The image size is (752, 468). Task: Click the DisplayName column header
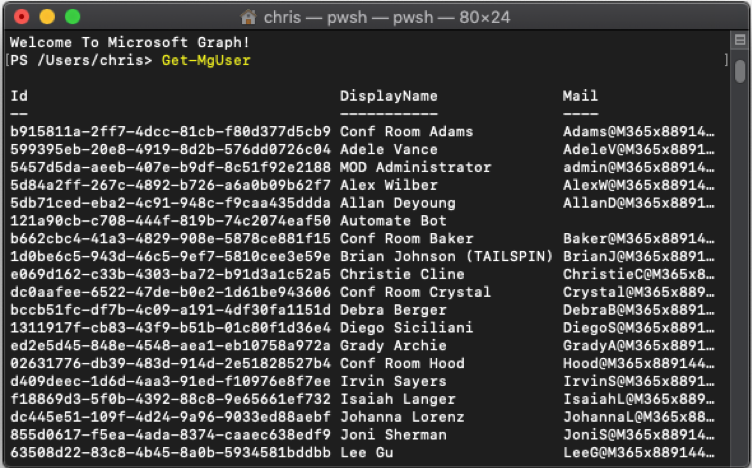(x=388, y=96)
